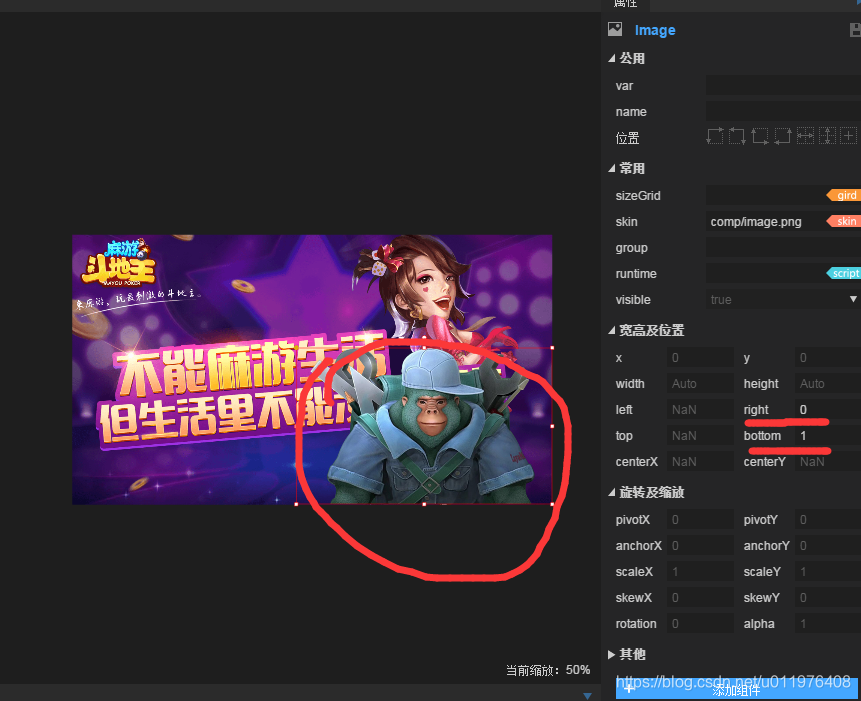The height and width of the screenshot is (701, 861).
Task: Open the blog.csdn.net link
Action: [733, 680]
